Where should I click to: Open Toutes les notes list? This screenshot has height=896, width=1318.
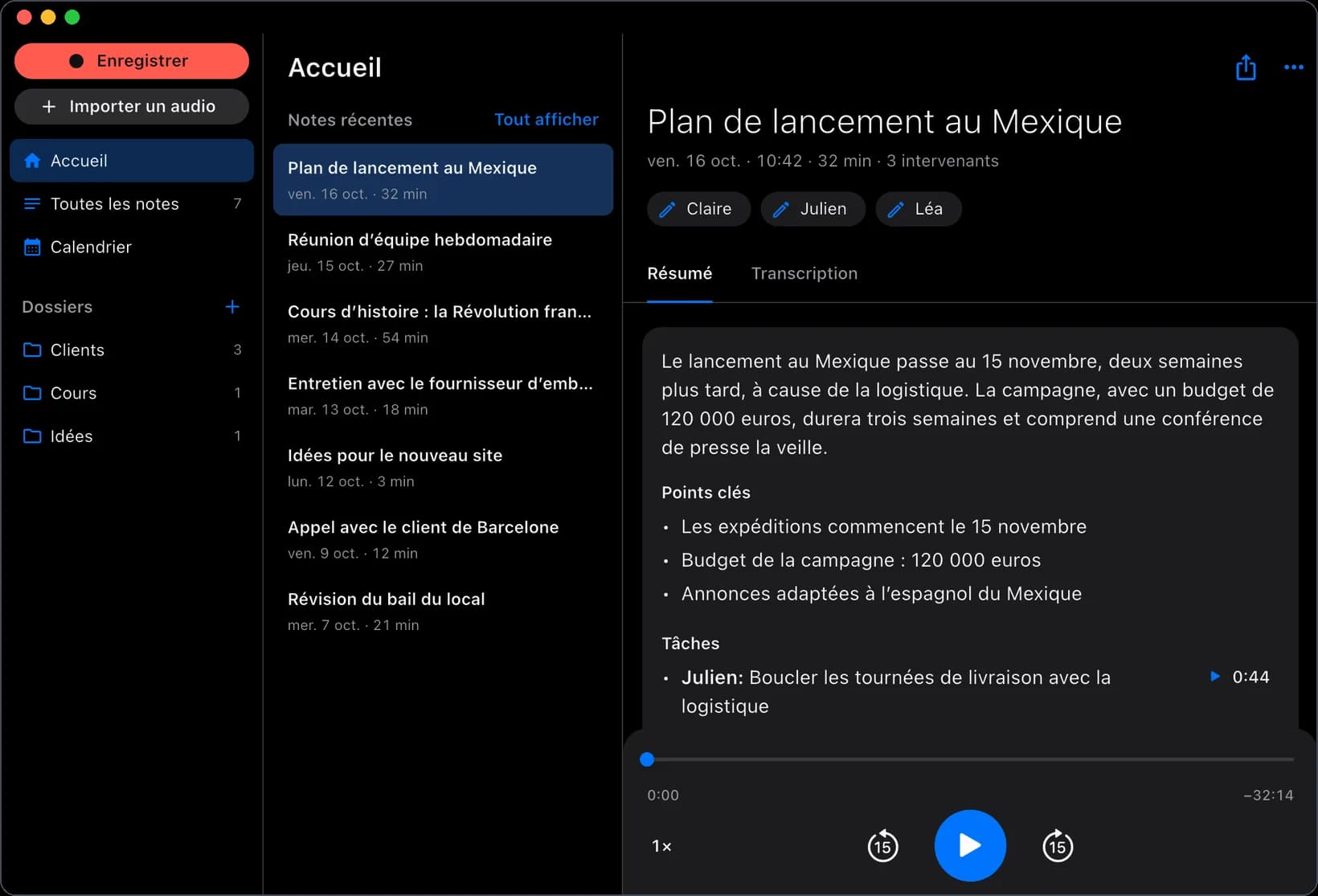point(132,204)
